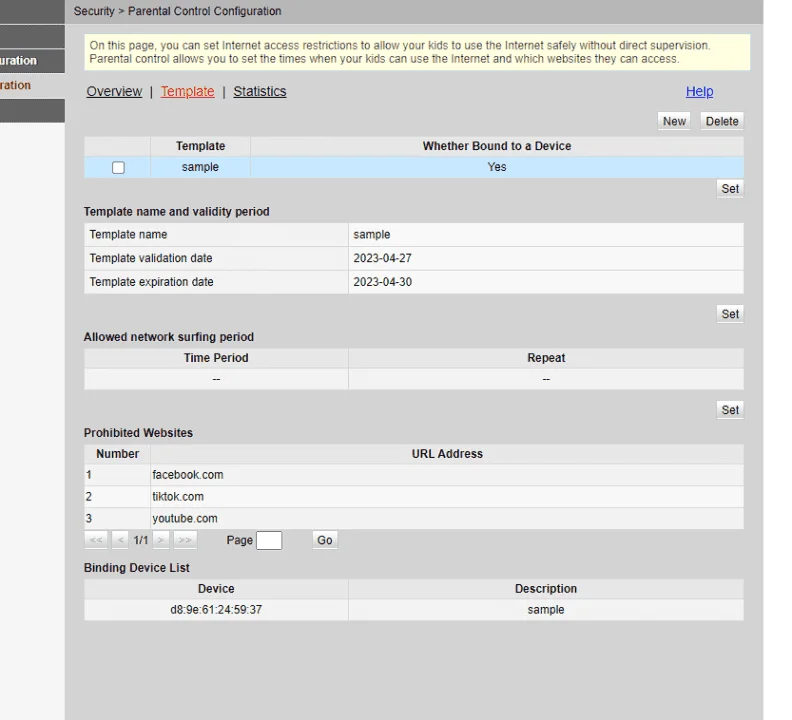The height and width of the screenshot is (720, 792).
Task: Click Set button above Prohibited Websites
Action: [x=730, y=410]
